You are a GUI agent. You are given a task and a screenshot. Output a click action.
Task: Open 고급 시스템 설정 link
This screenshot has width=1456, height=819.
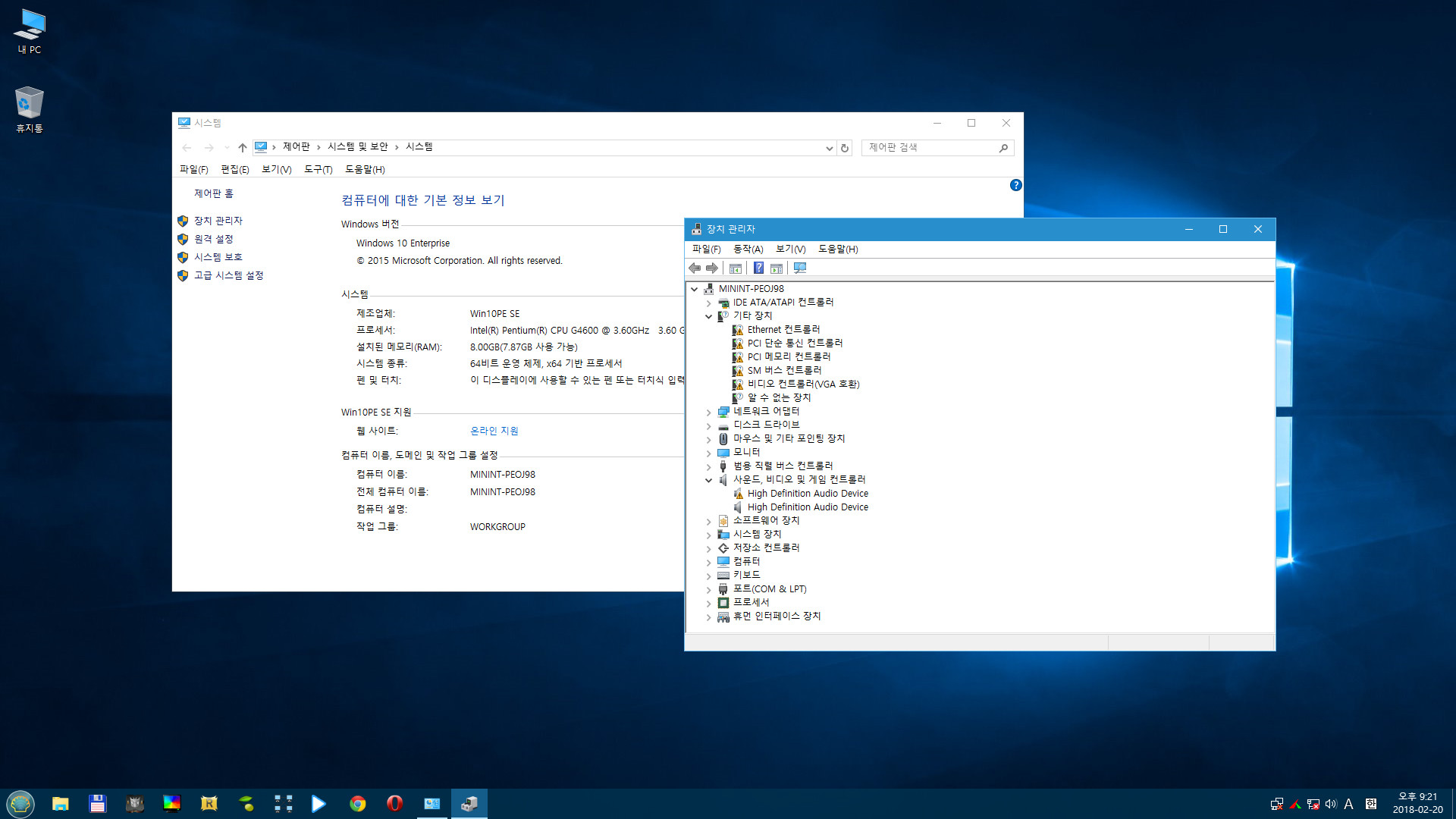click(x=229, y=275)
